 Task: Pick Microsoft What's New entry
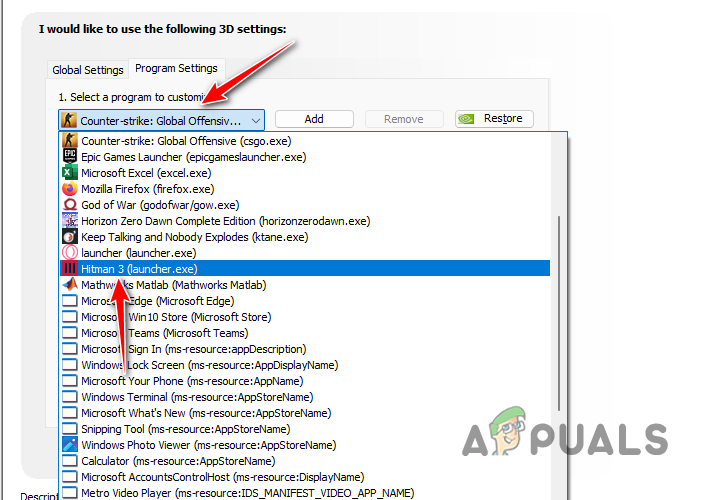[305, 413]
